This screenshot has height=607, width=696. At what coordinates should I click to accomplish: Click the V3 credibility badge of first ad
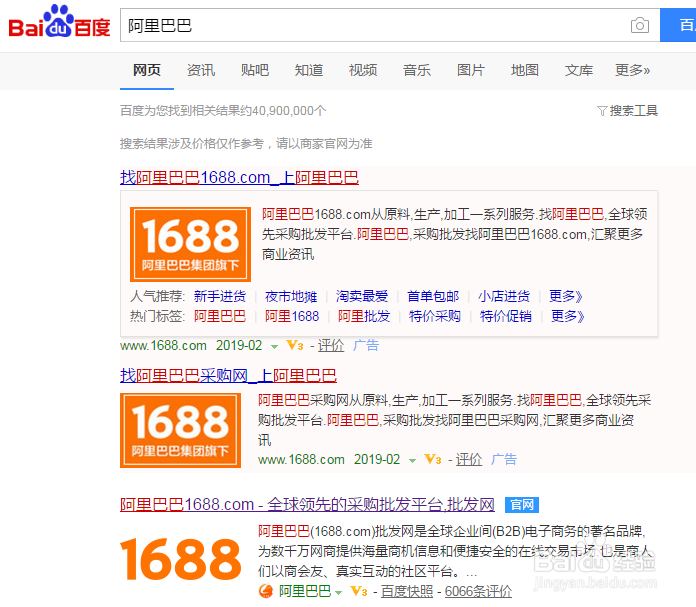[x=295, y=345]
